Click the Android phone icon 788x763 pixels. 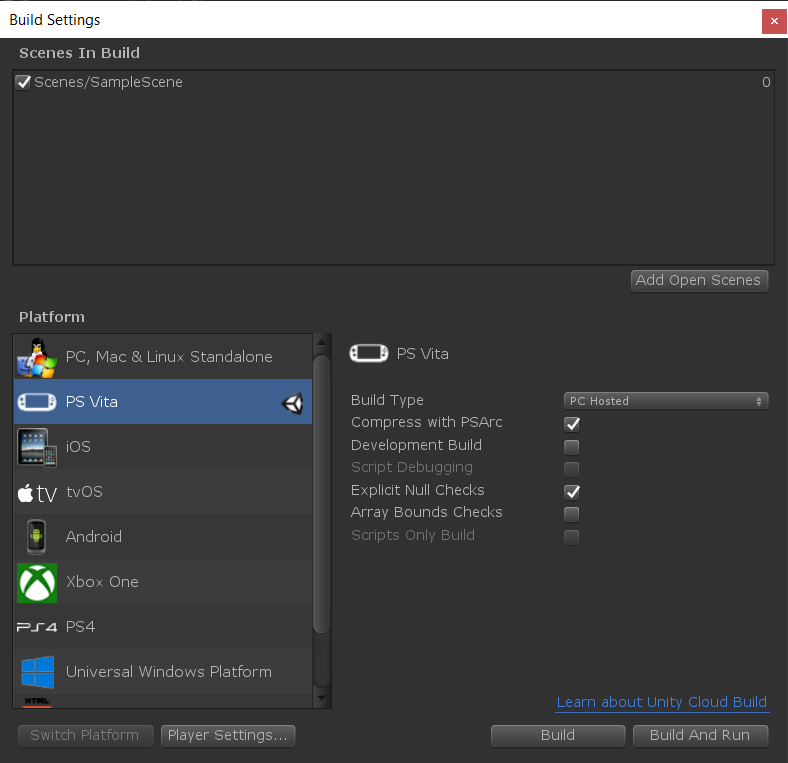click(36, 537)
